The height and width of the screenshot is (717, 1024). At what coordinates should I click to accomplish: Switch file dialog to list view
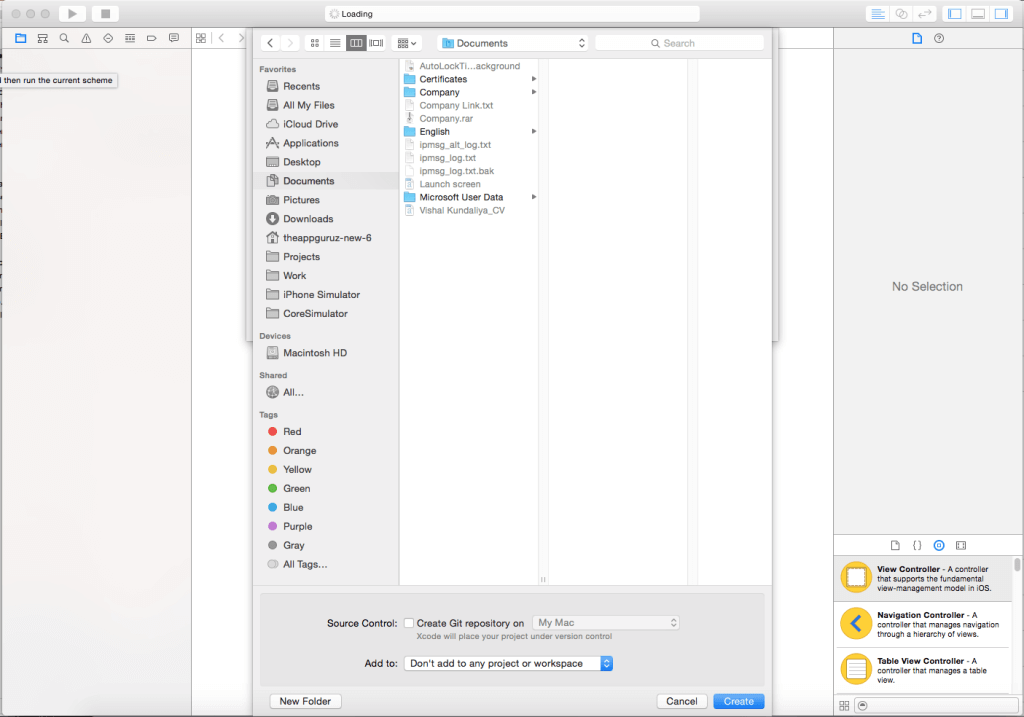coord(335,43)
